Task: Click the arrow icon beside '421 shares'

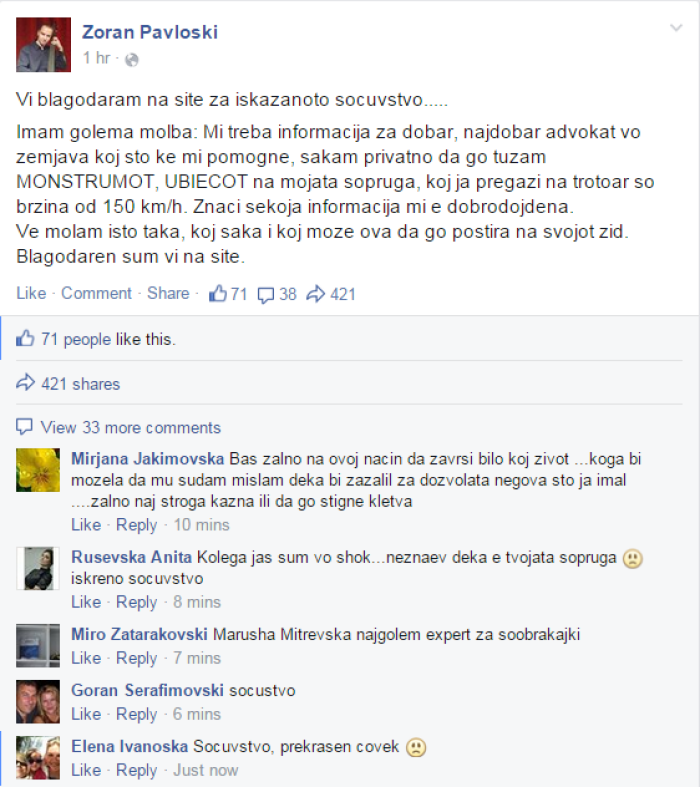Action: [25, 383]
